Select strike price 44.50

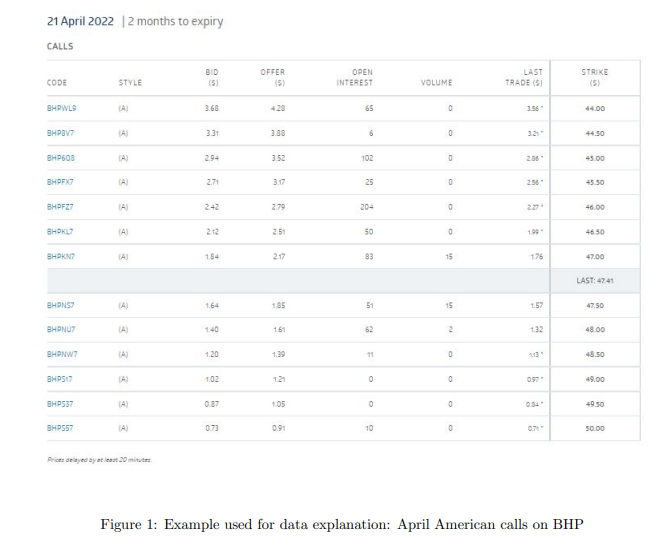point(595,133)
